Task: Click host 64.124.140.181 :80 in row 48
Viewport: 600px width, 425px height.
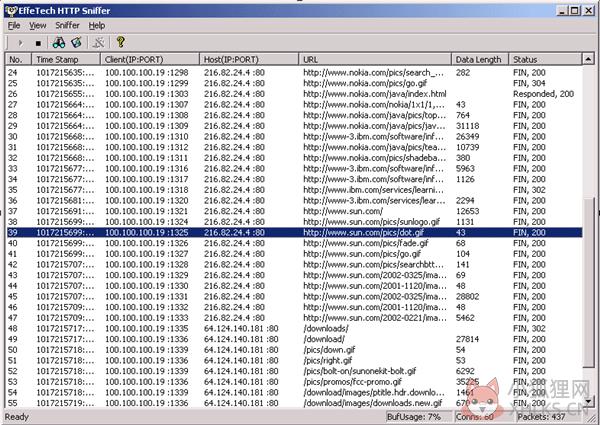Action: pyautogui.click(x=241, y=329)
